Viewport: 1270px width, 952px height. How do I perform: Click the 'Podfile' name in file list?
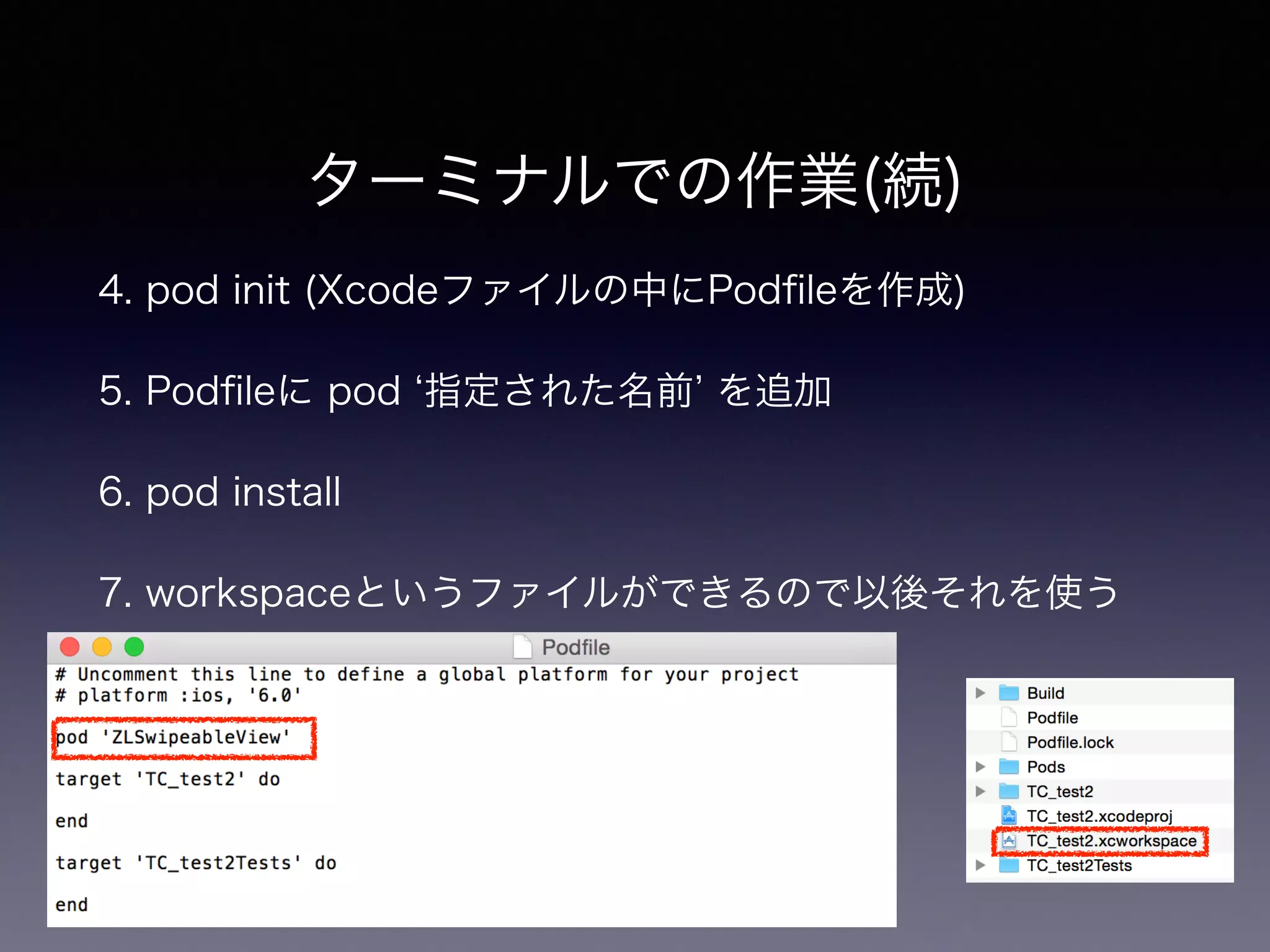pos(1052,718)
